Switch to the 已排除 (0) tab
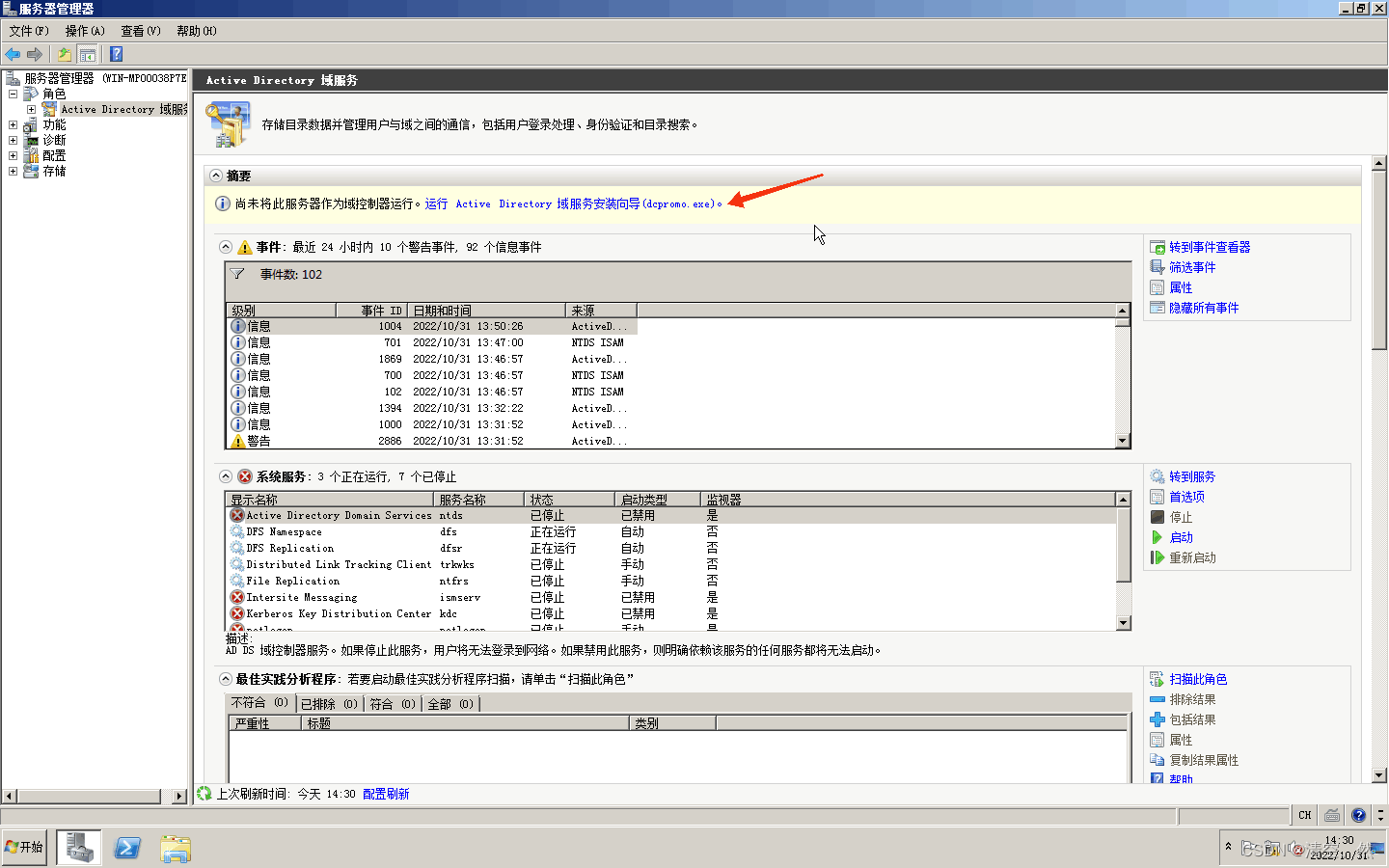 click(x=329, y=704)
